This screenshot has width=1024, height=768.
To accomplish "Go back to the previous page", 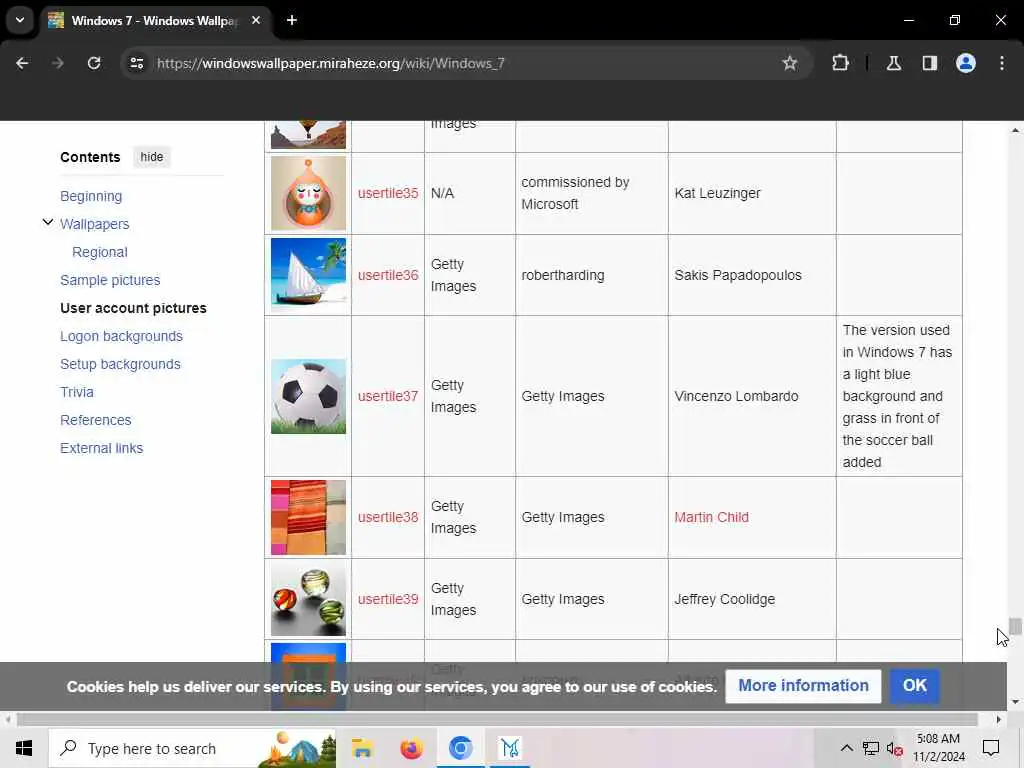I will (22, 63).
